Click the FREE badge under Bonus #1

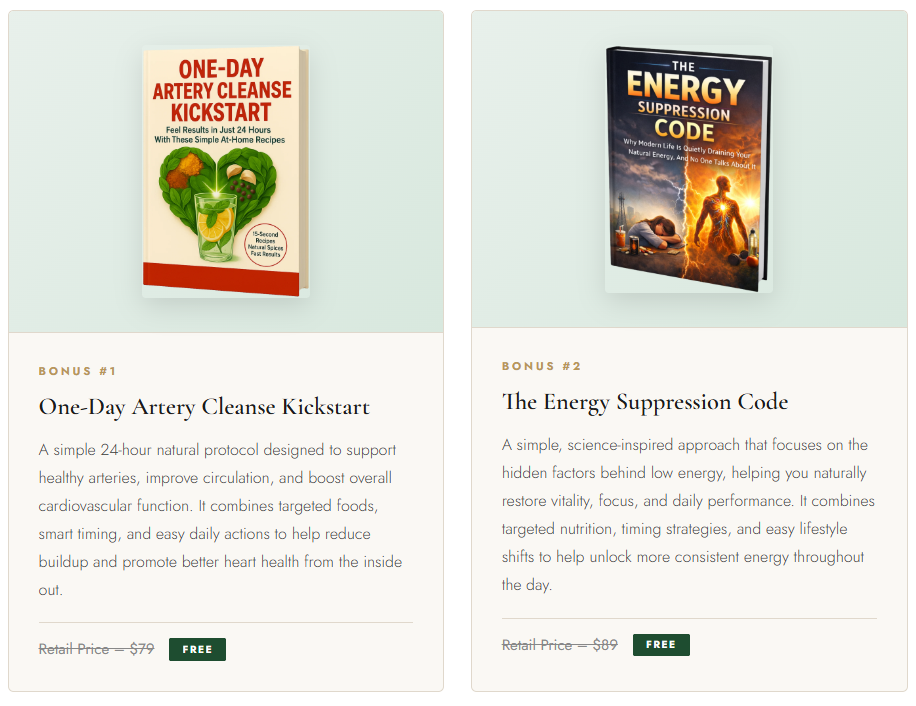[197, 649]
